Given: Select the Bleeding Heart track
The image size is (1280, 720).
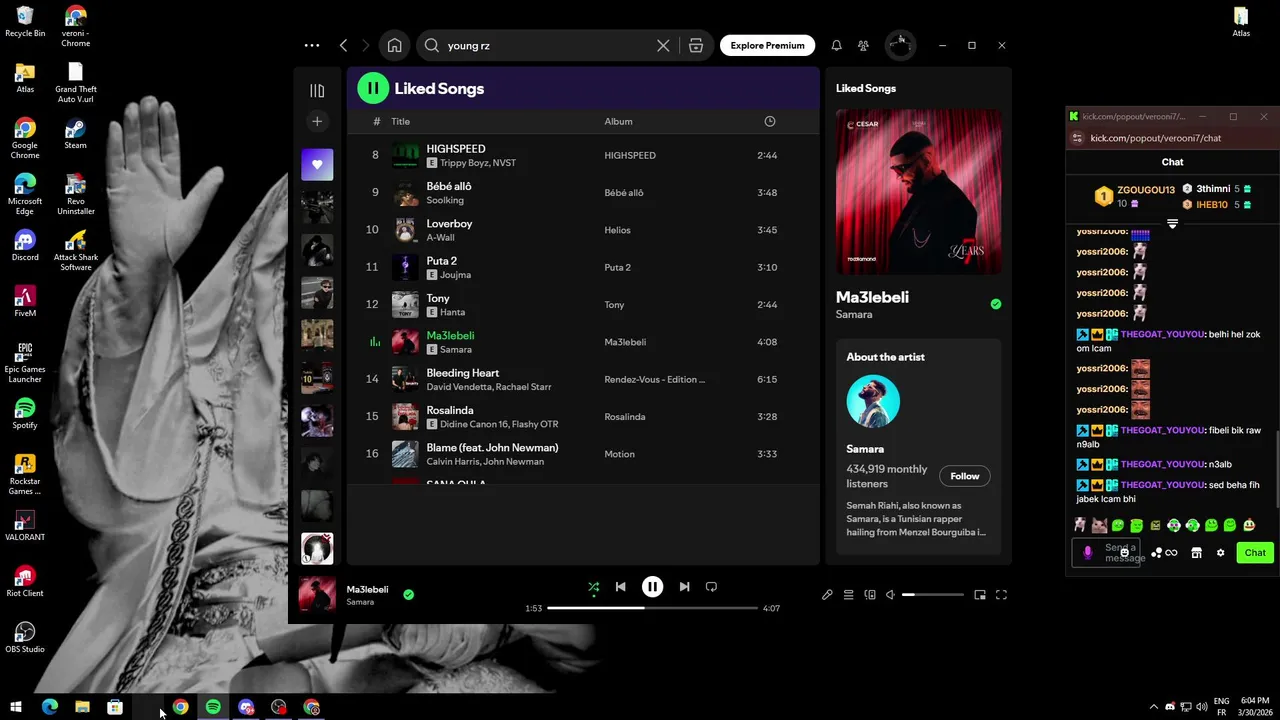Looking at the screenshot, I should pyautogui.click(x=582, y=379).
